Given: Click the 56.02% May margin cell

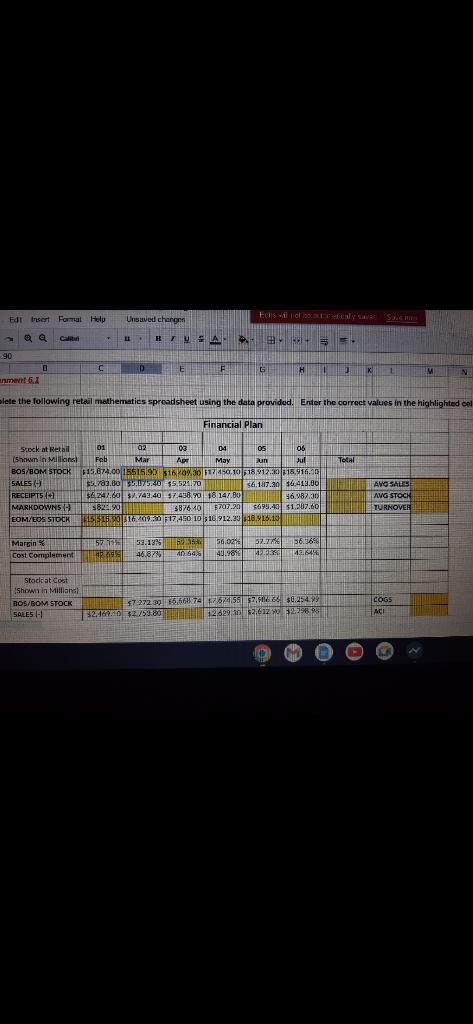Looking at the screenshot, I should 223,543.
